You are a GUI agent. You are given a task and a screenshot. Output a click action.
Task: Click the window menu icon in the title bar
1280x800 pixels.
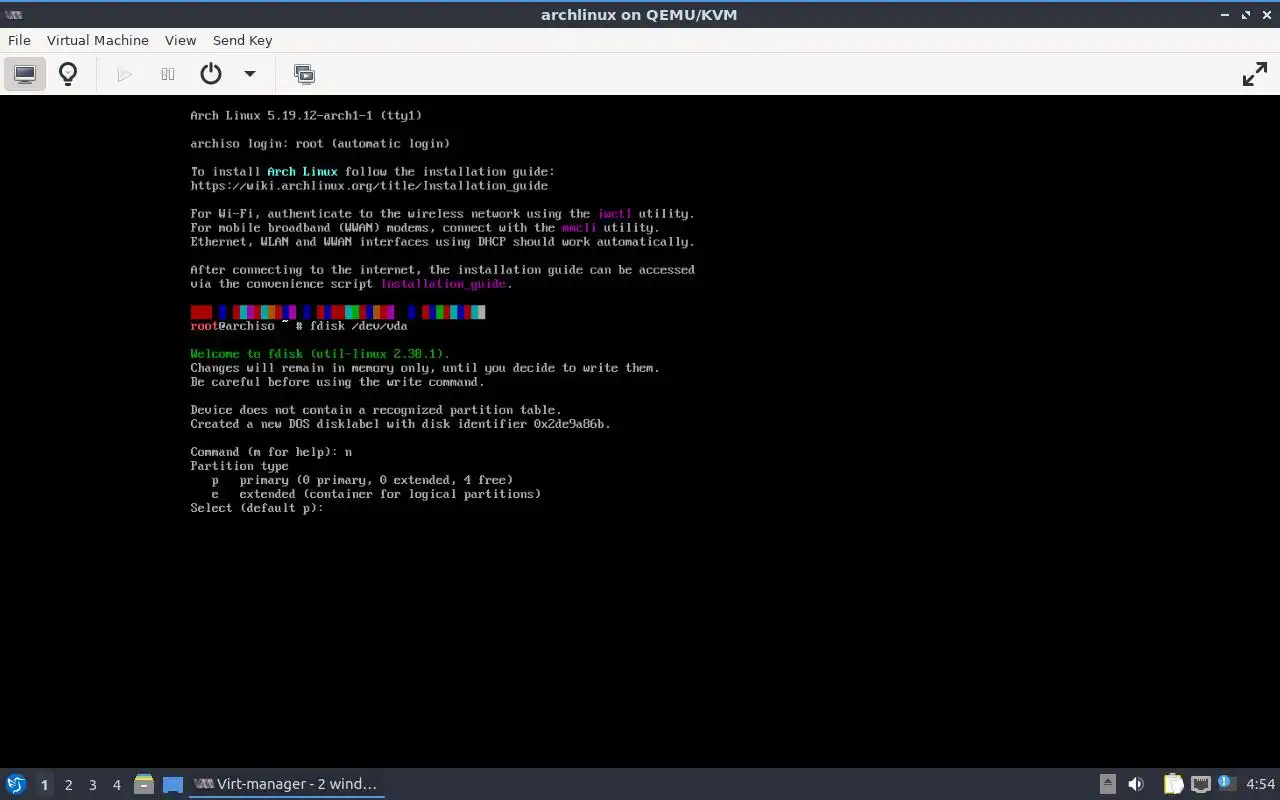[14, 14]
